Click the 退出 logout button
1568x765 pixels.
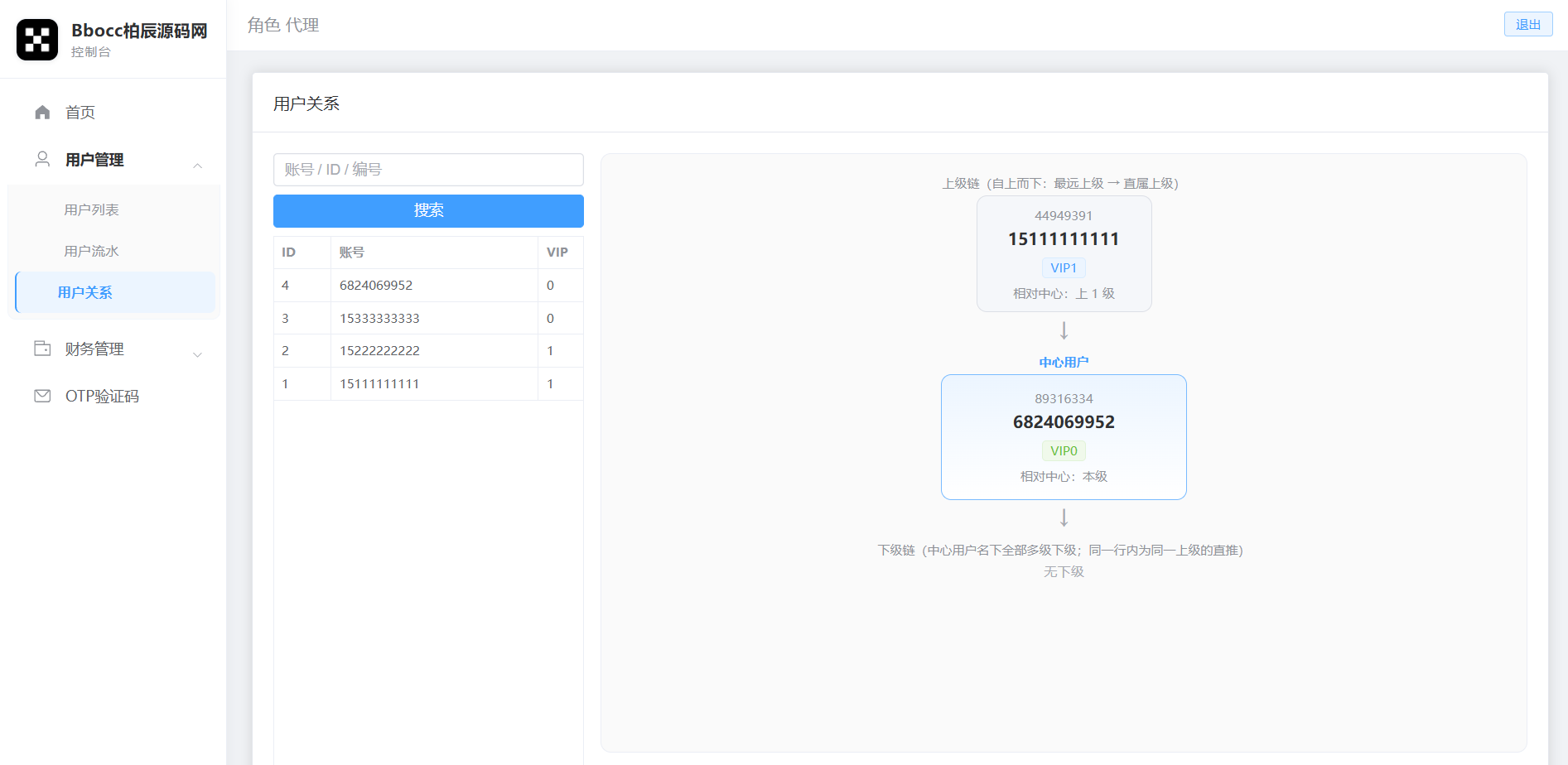click(x=1528, y=24)
